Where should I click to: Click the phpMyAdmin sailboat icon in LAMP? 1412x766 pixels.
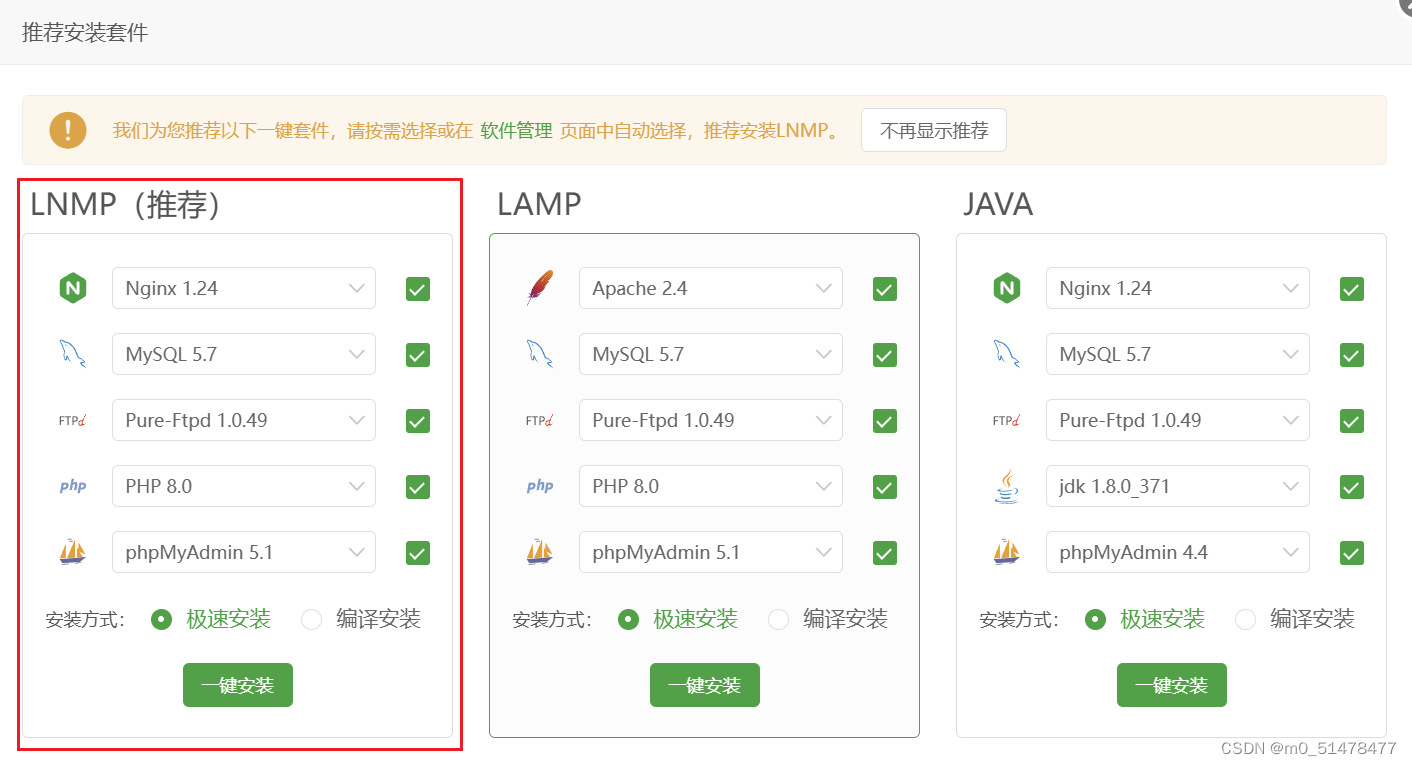pyautogui.click(x=539, y=552)
